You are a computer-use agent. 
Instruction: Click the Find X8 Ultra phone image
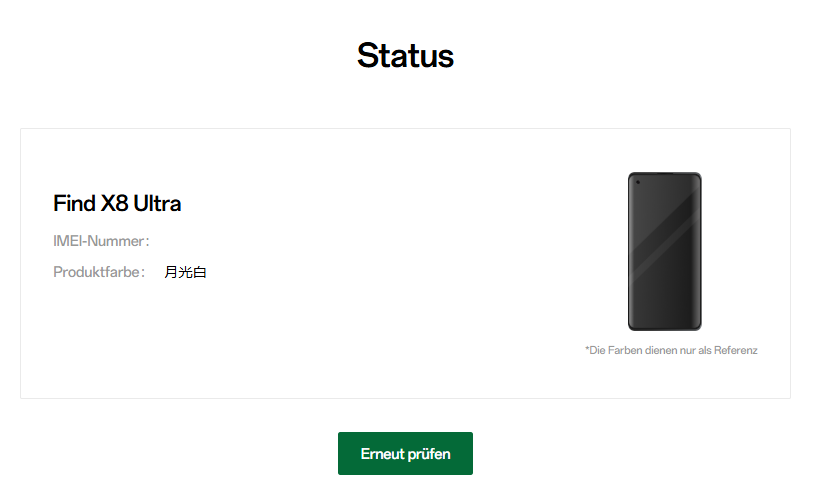tap(664, 251)
